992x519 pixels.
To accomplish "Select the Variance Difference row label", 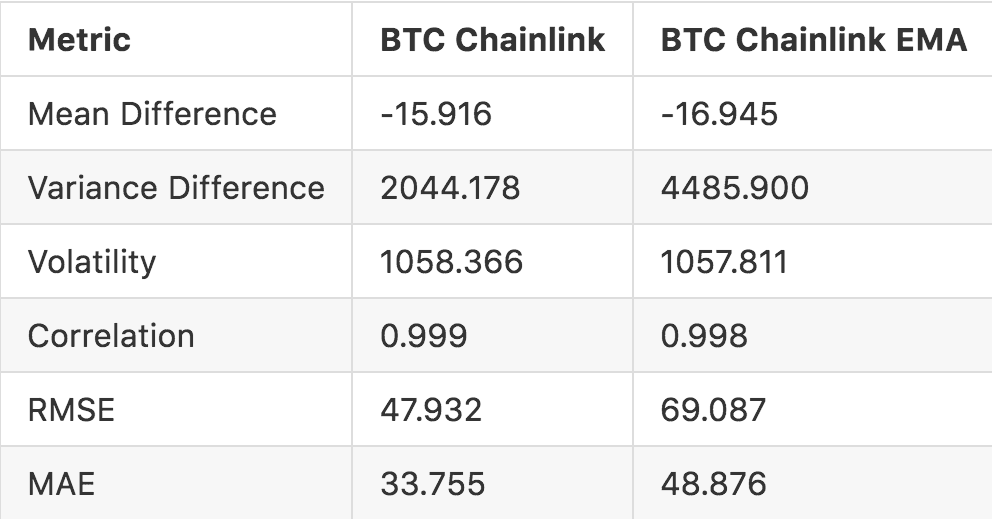I will pos(176,188).
